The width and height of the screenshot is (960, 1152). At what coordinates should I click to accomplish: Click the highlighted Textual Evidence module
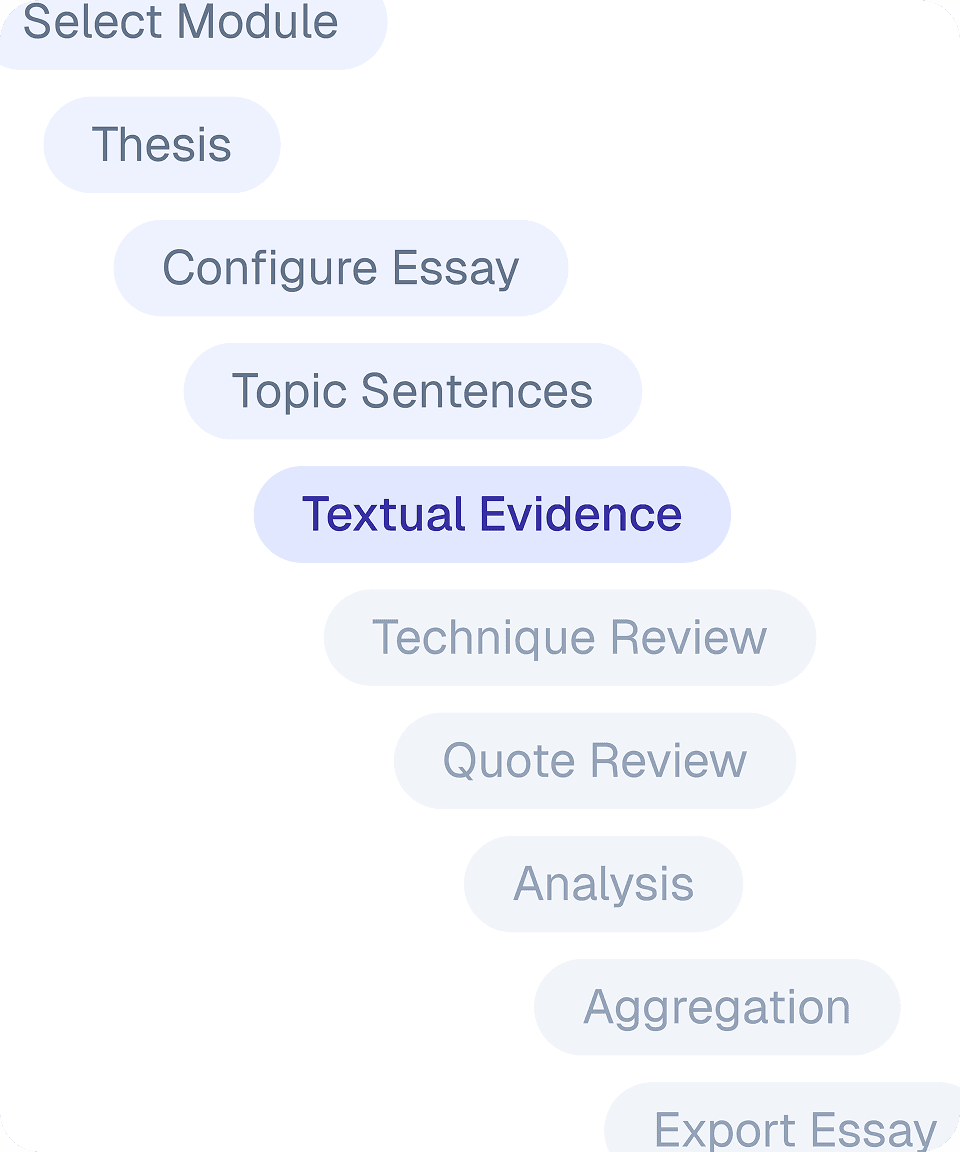[493, 513]
